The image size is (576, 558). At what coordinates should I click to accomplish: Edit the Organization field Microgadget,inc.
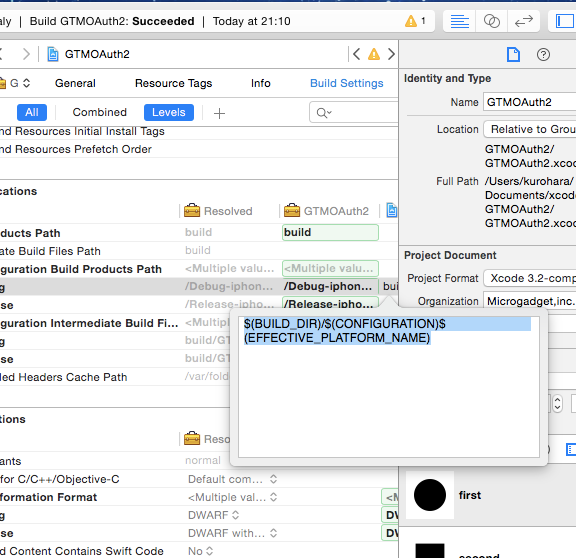pyautogui.click(x=530, y=301)
